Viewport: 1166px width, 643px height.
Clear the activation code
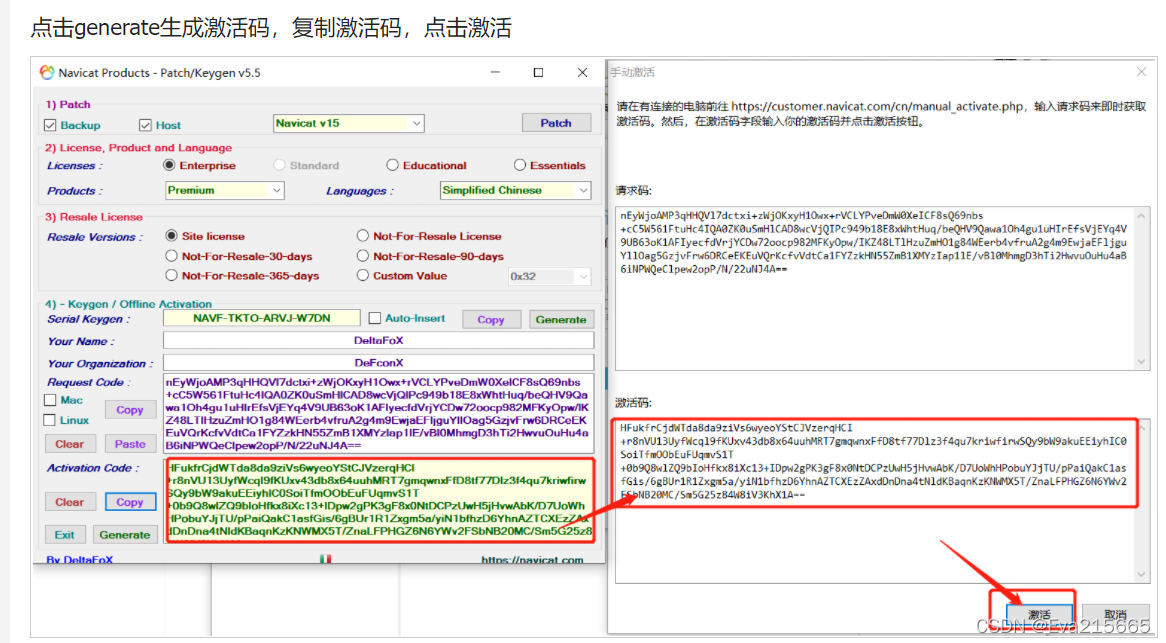coord(69,502)
